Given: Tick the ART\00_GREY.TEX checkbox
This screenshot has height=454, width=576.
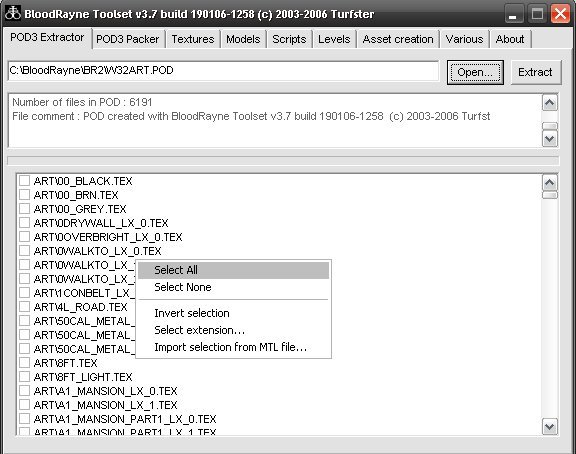Looking at the screenshot, I should [24, 208].
